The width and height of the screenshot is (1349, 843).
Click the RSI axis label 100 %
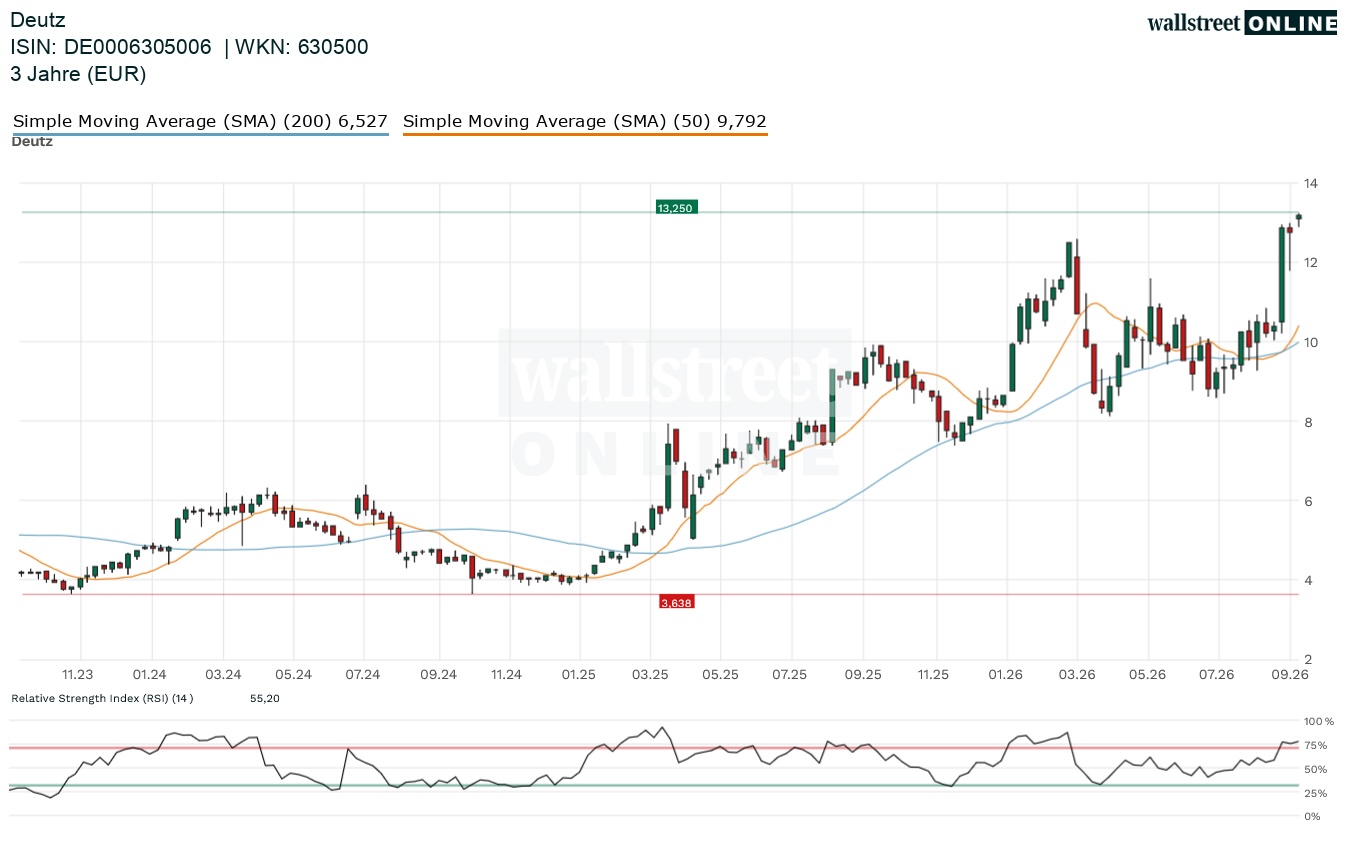click(1319, 721)
